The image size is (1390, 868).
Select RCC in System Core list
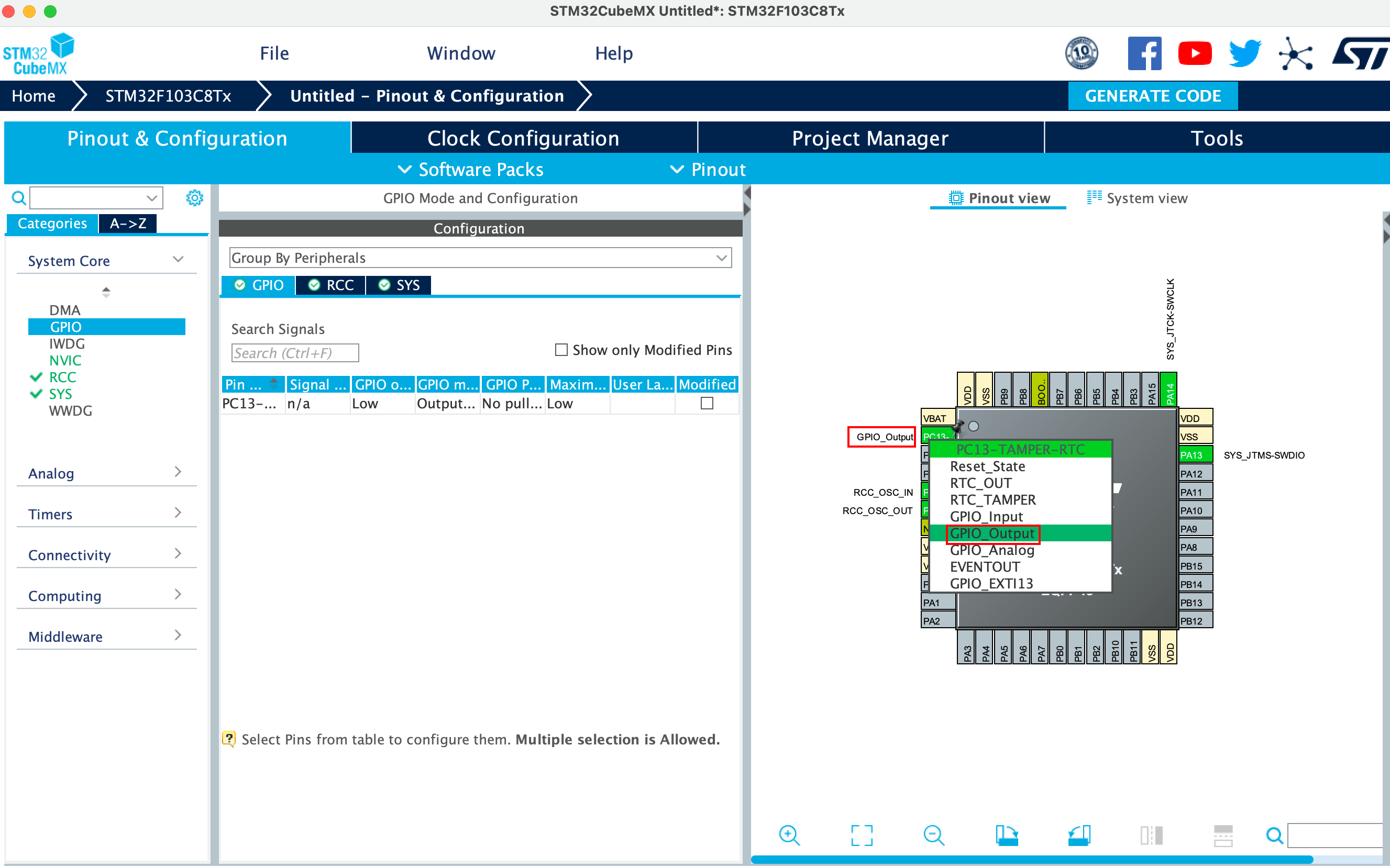(62, 377)
